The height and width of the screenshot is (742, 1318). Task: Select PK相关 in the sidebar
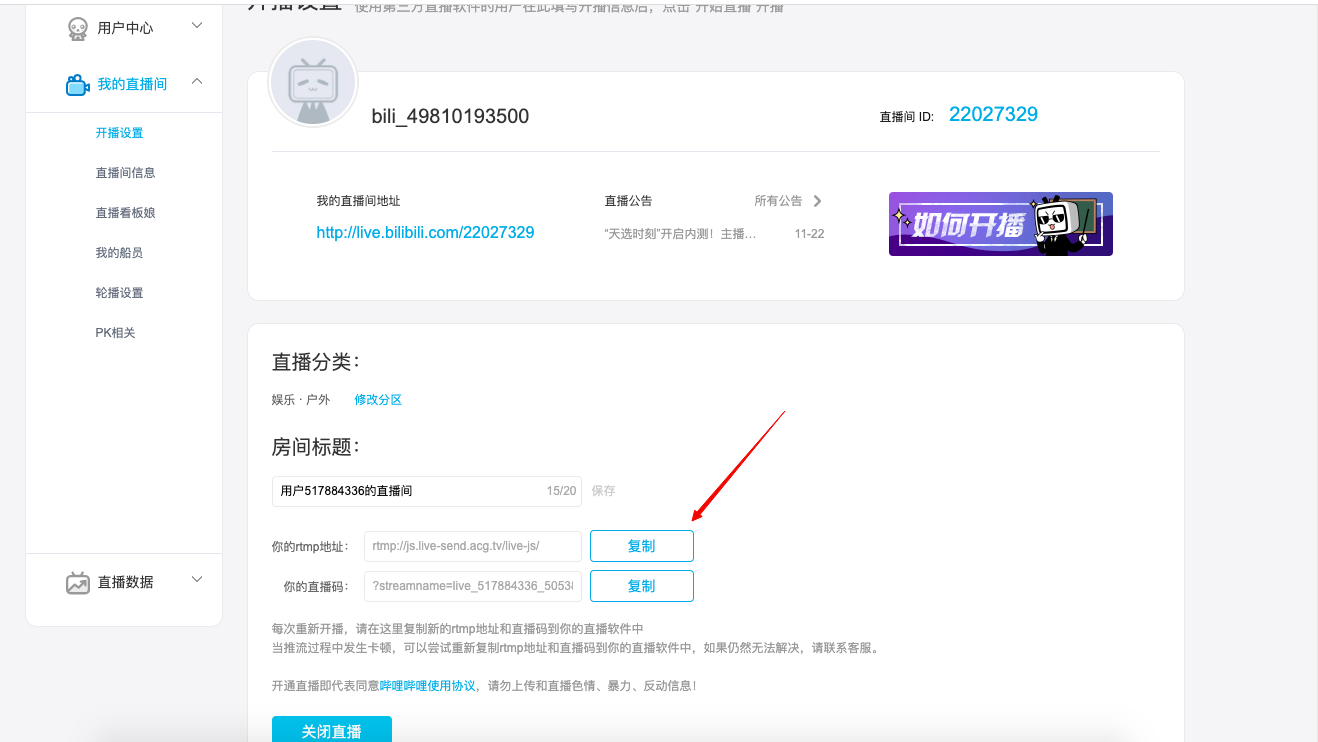coord(115,333)
